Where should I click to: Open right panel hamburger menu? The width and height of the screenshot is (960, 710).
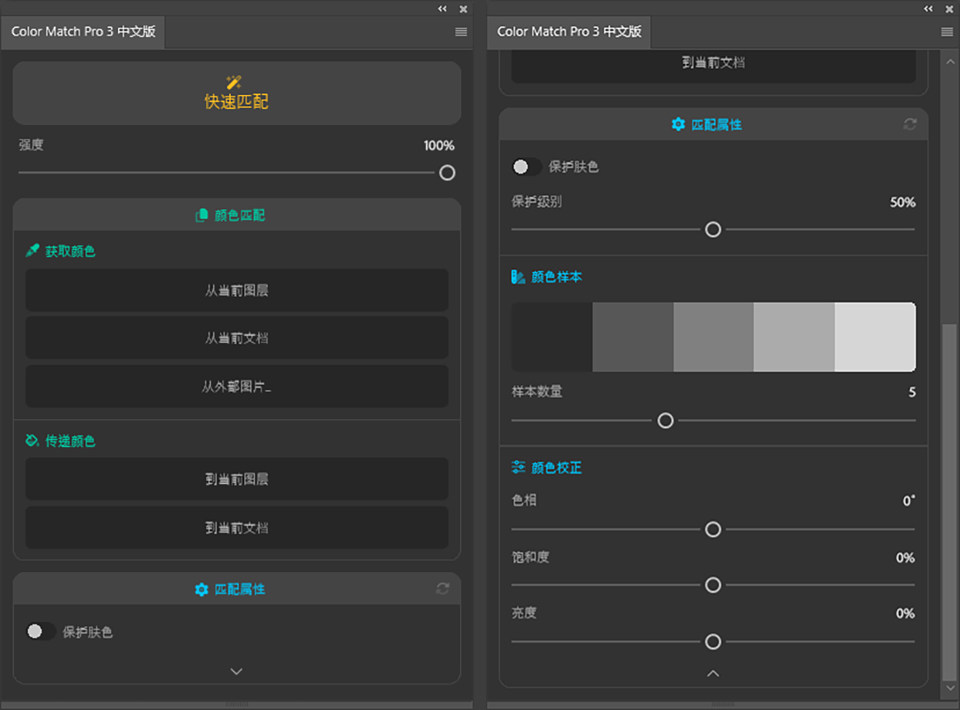click(x=947, y=32)
